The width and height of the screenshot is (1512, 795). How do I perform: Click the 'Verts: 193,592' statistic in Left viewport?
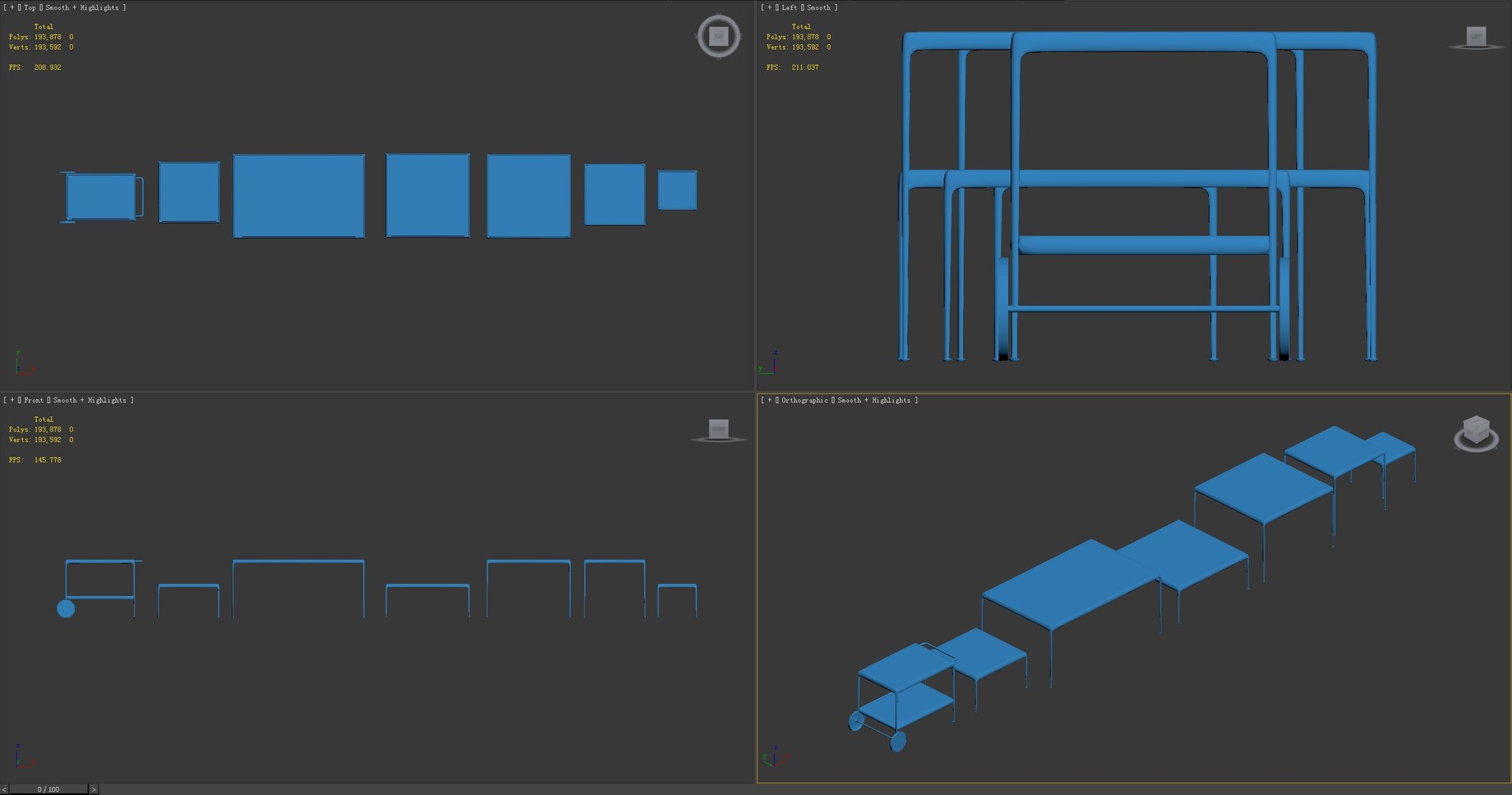coord(792,47)
